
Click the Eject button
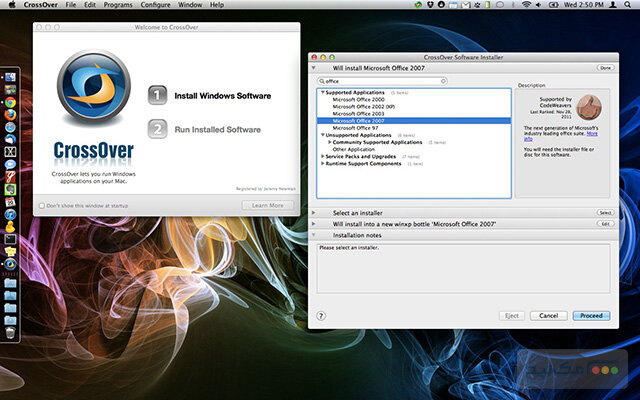[x=512, y=316]
